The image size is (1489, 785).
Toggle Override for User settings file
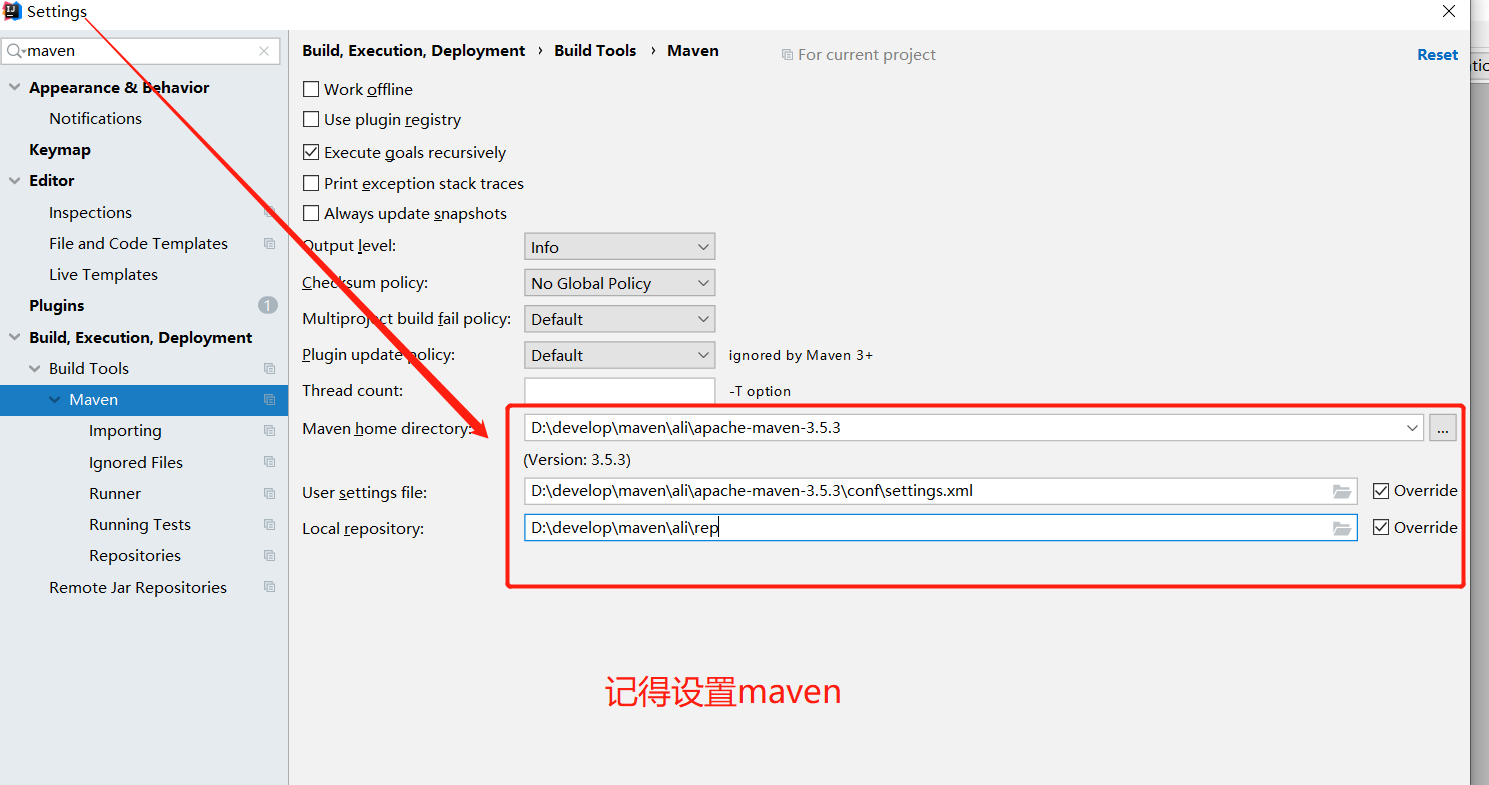(x=1381, y=491)
